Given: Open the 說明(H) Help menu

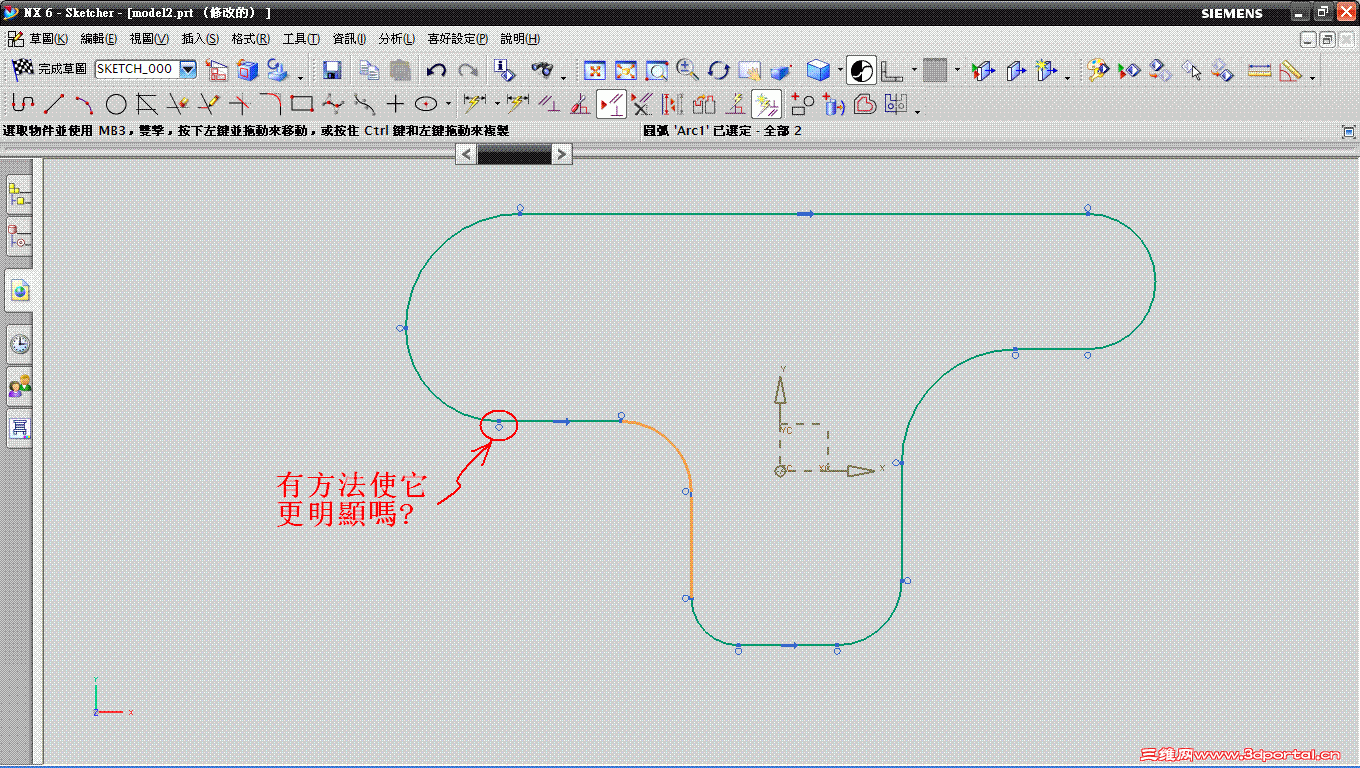Looking at the screenshot, I should pos(520,39).
